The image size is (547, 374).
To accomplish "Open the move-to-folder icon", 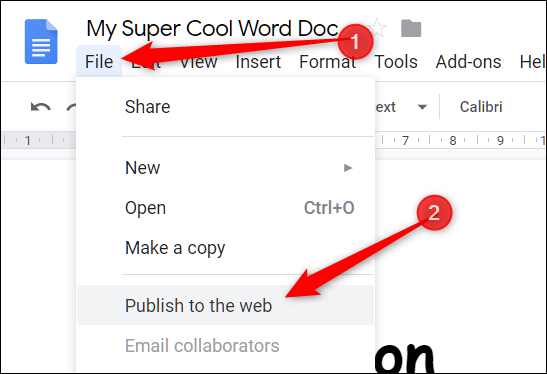I will (411, 28).
